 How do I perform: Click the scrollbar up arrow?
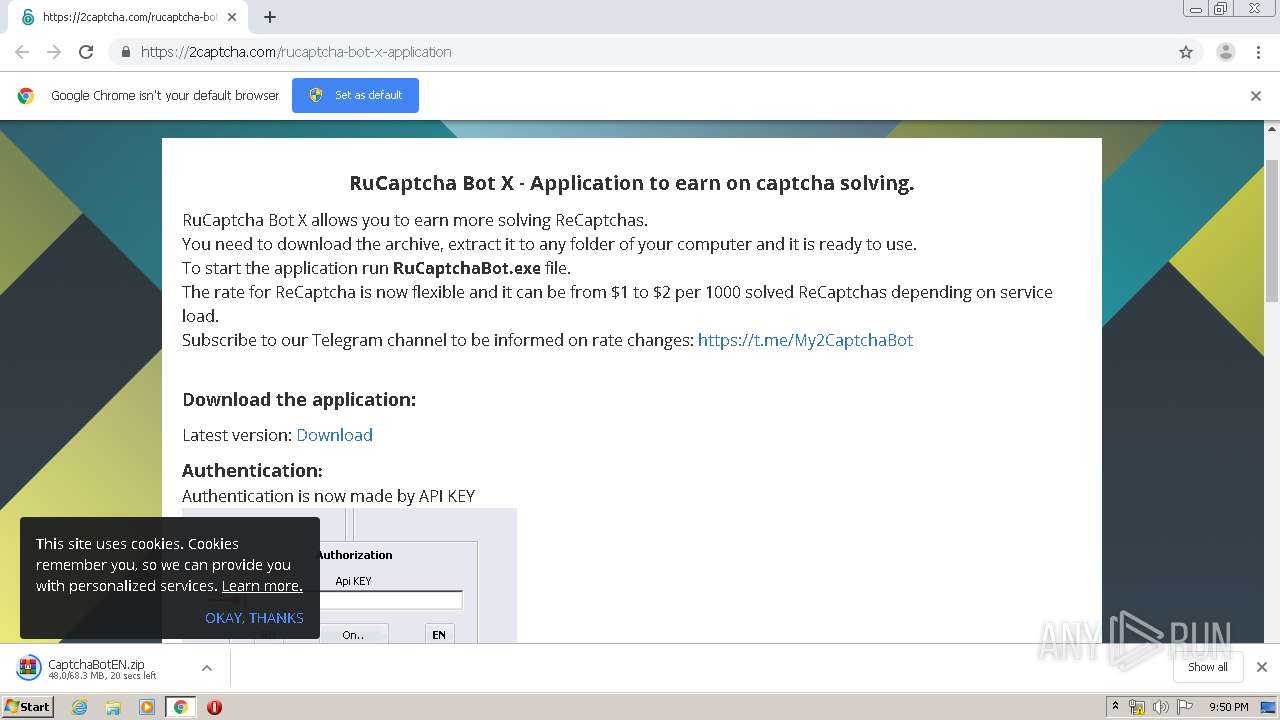coord(1272,129)
